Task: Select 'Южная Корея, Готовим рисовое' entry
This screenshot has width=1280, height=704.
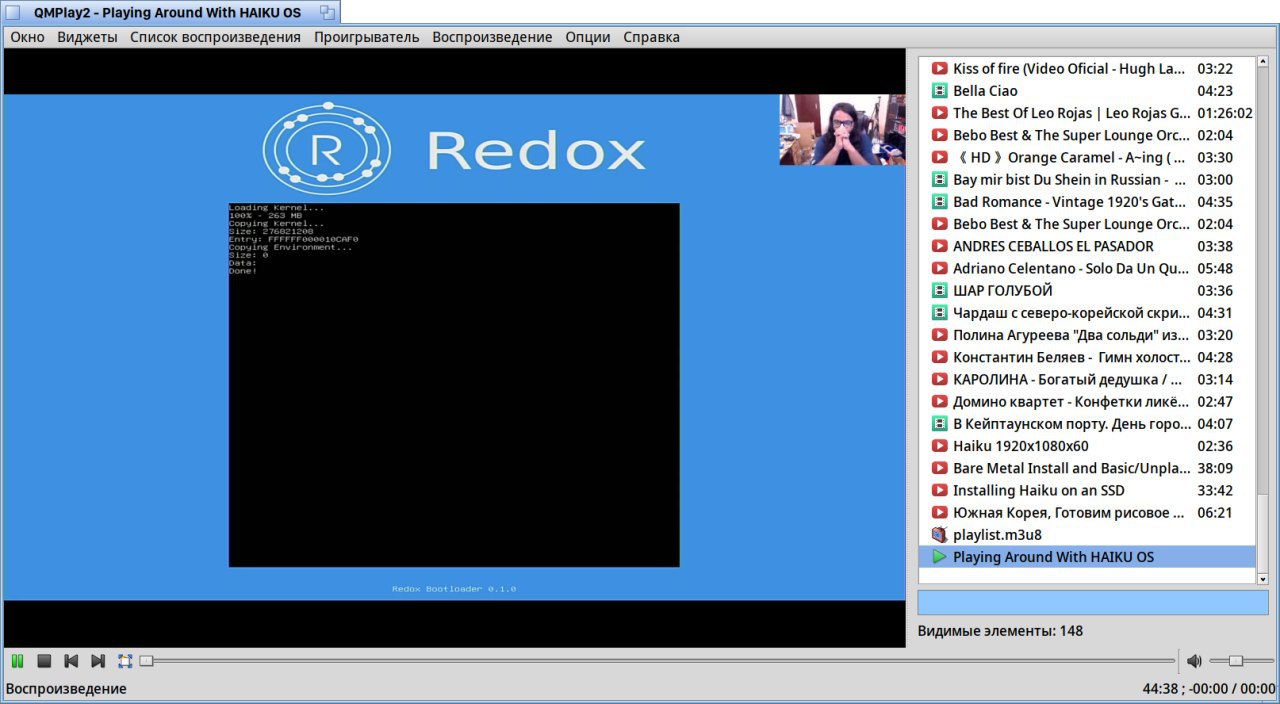Action: (1087, 512)
